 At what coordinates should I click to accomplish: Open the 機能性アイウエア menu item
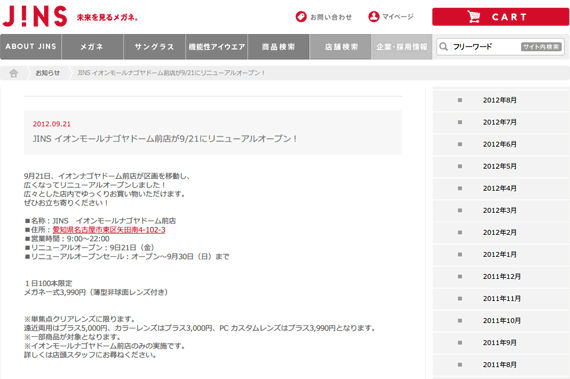(217, 47)
